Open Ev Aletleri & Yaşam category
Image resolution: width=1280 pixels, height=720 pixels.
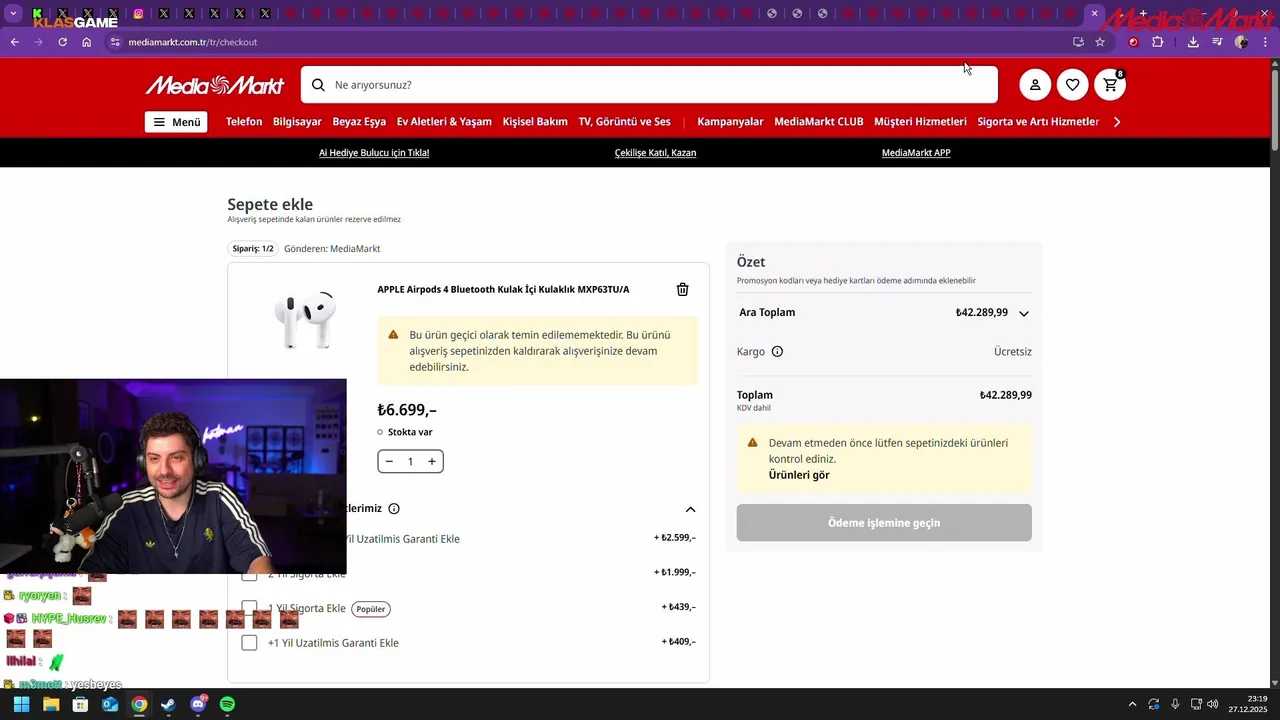[444, 122]
